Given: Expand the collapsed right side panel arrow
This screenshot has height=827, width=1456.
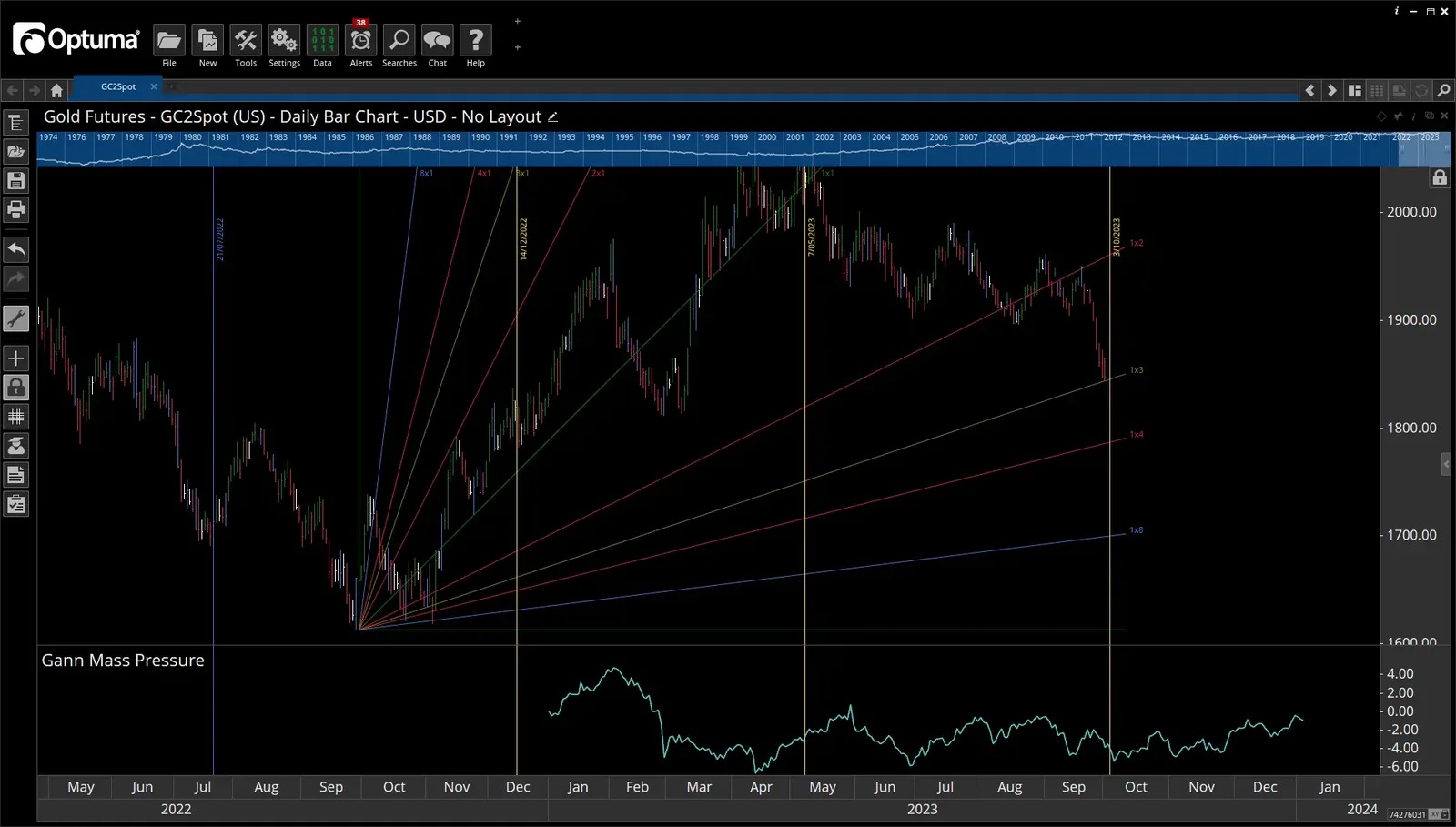Looking at the screenshot, I should (x=1447, y=464).
